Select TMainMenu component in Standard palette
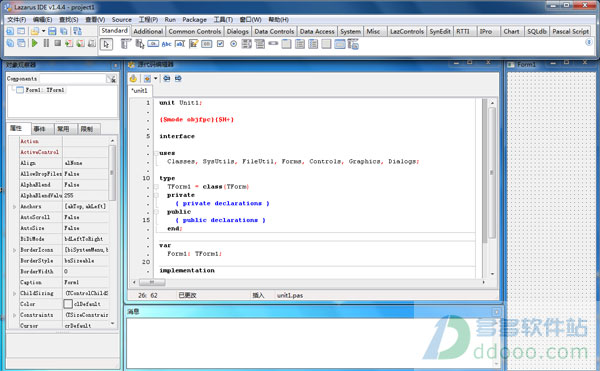The height and width of the screenshot is (371, 600). click(125, 44)
